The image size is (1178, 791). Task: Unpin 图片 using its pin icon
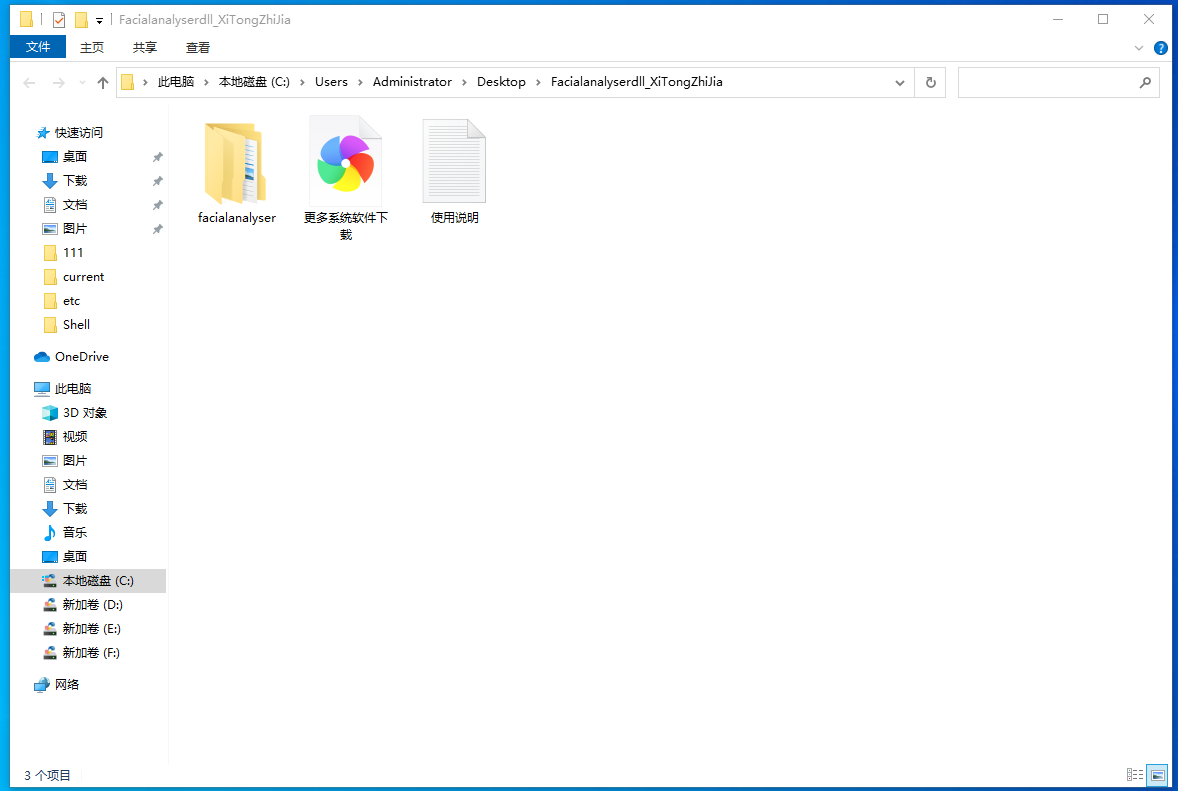[157, 229]
